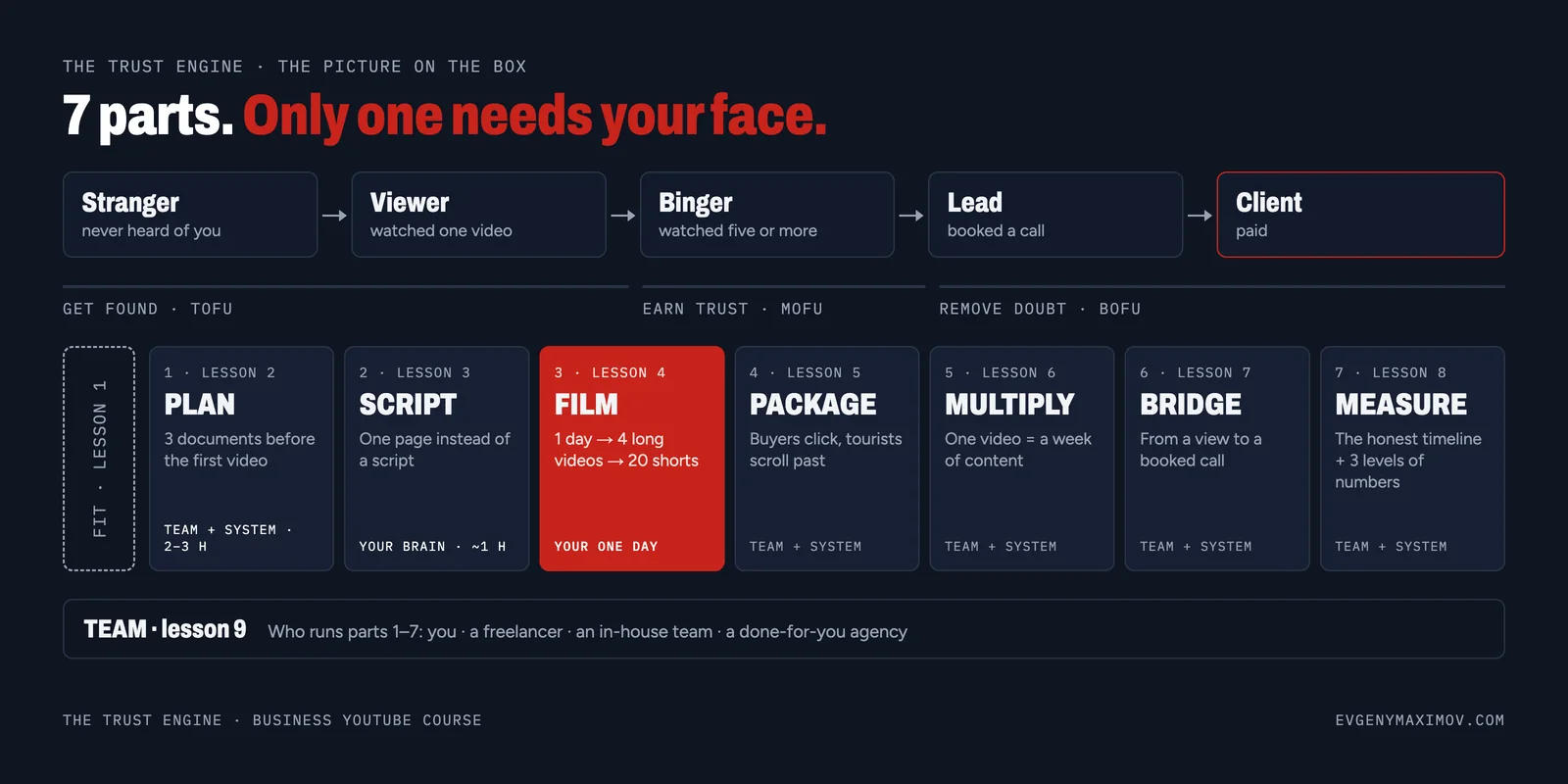Click the 'BUSINESS YOUTUBE COURSE' footer text
The image size is (1568, 784).
point(367,720)
